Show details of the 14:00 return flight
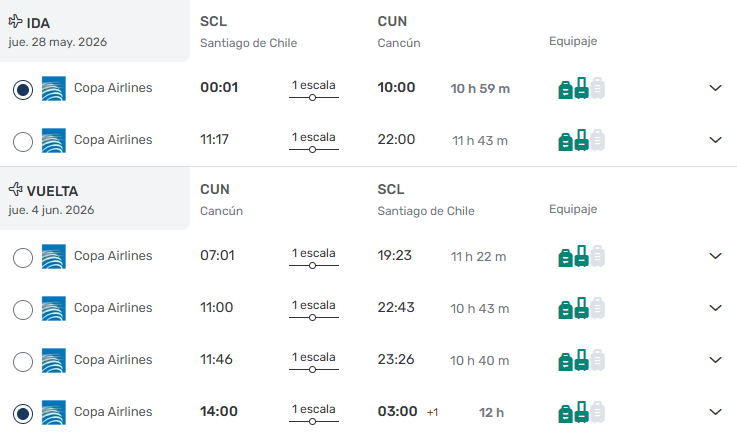 [x=715, y=412]
